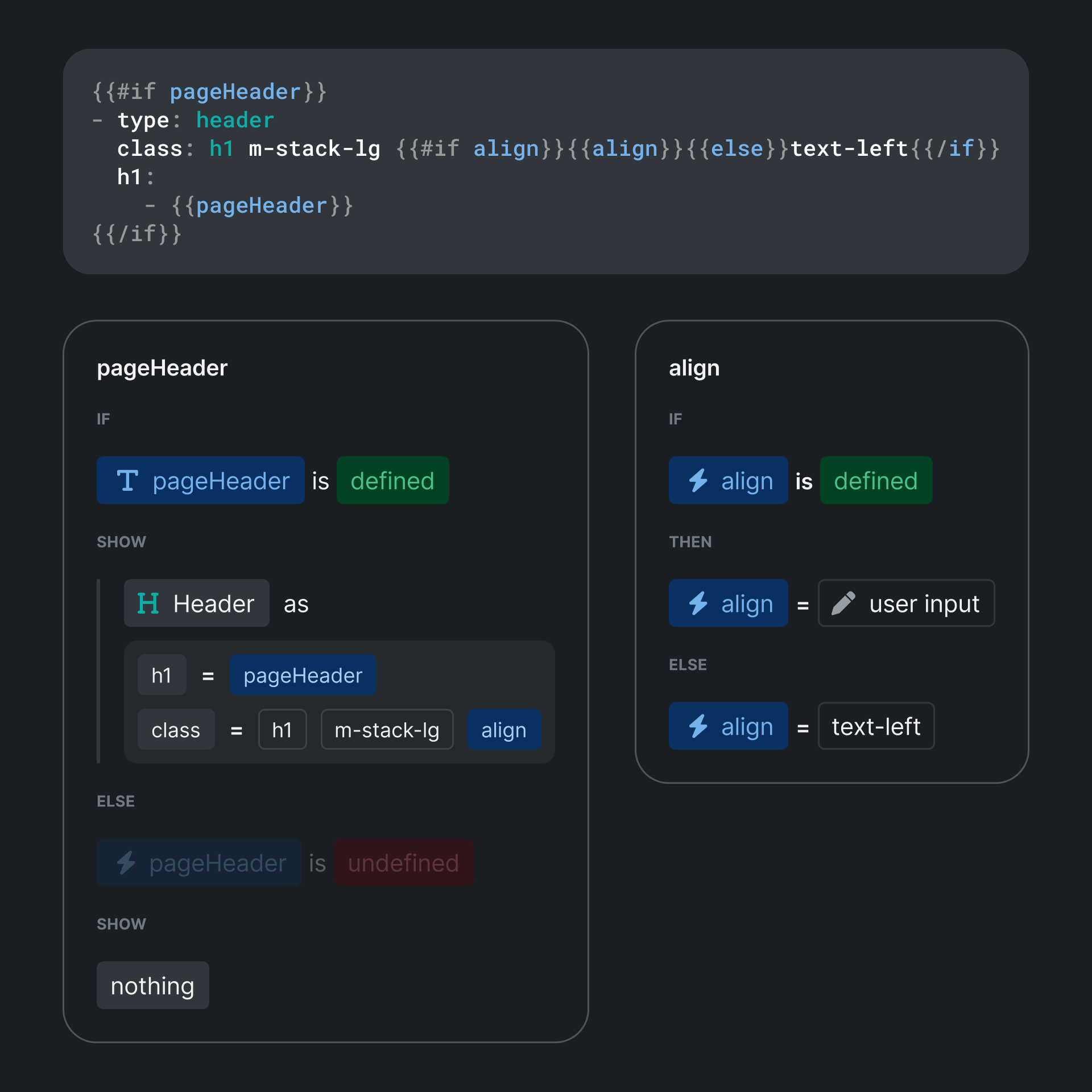1092x1092 pixels.
Task: Select the blue pageHeader value next to h1
Action: pyautogui.click(x=302, y=675)
